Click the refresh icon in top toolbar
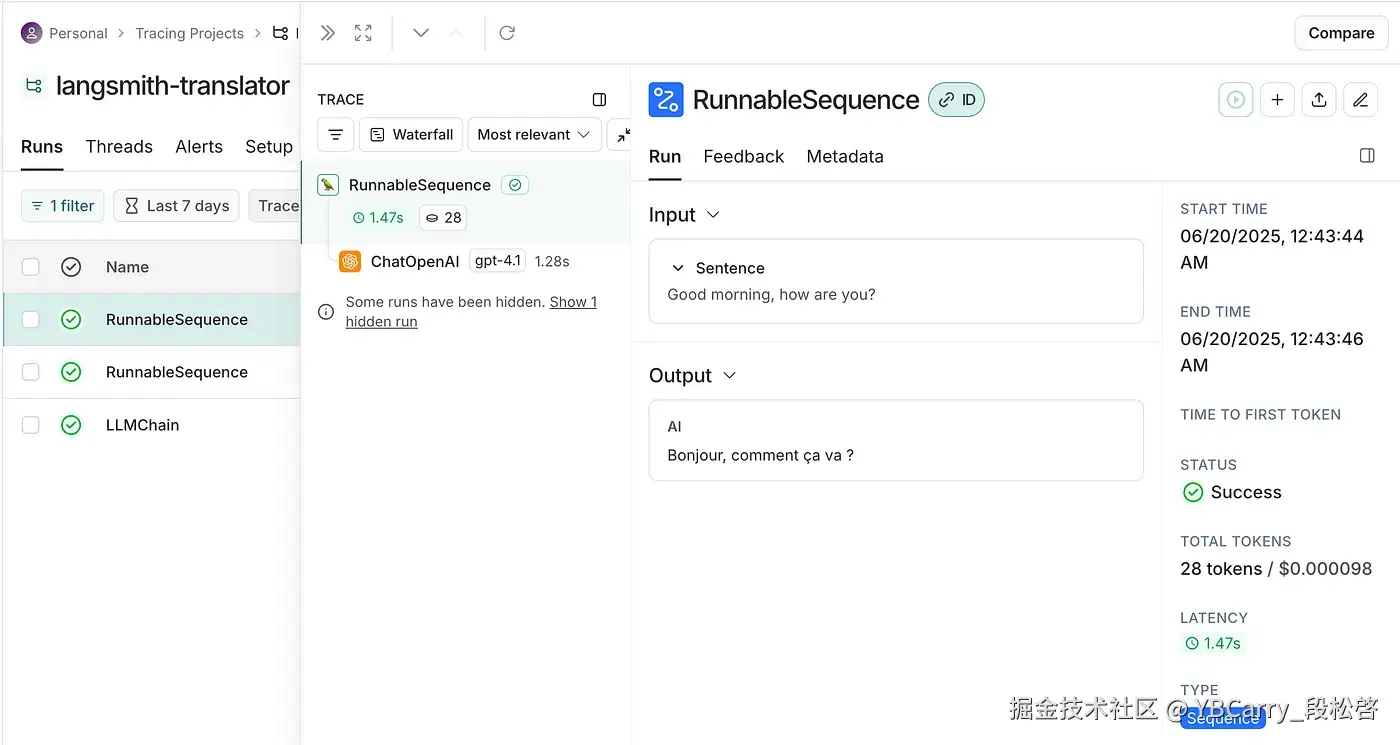The image size is (1400, 745). coord(507,33)
